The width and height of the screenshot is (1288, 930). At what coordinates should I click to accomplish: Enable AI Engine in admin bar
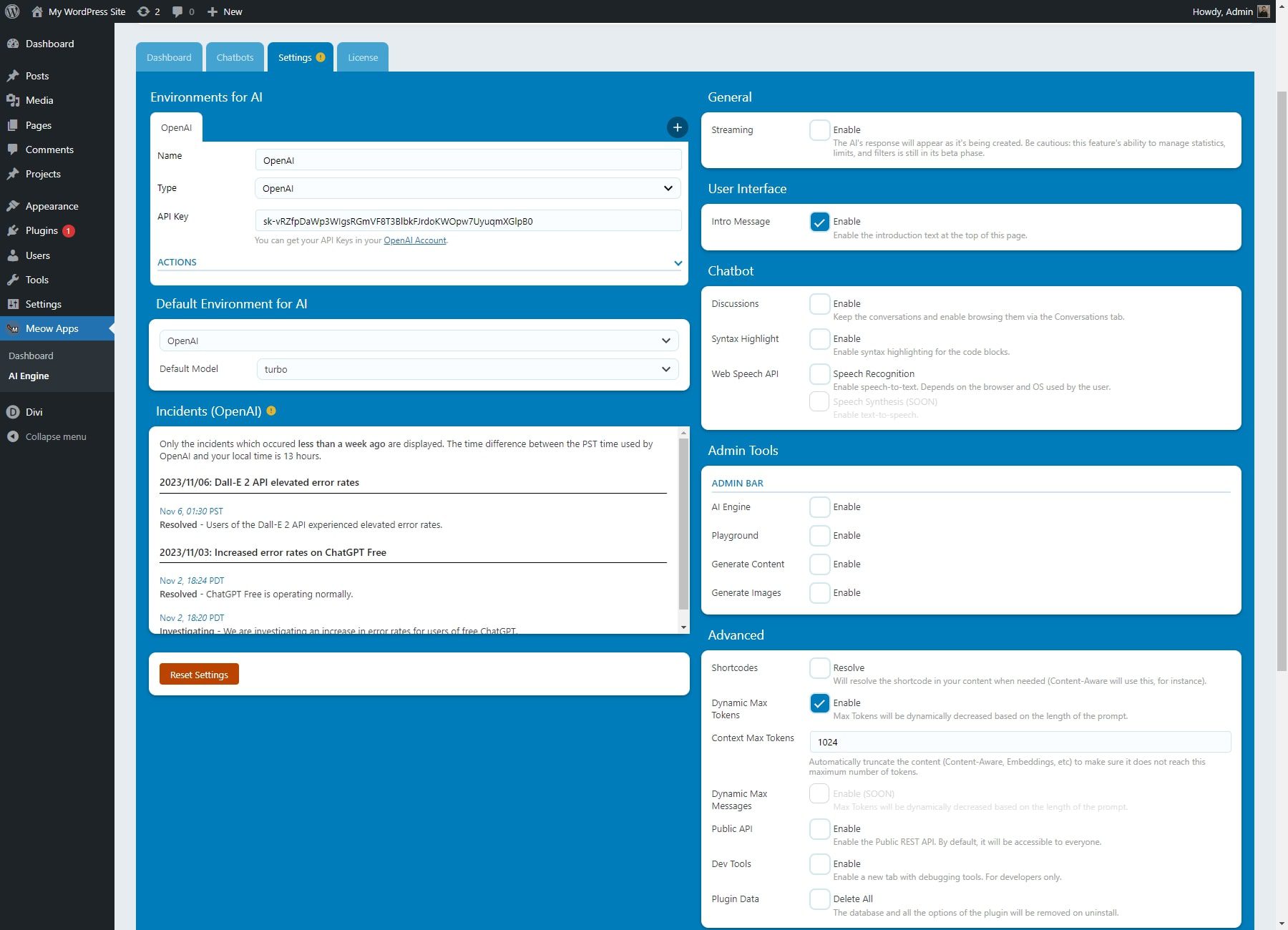pyautogui.click(x=819, y=507)
